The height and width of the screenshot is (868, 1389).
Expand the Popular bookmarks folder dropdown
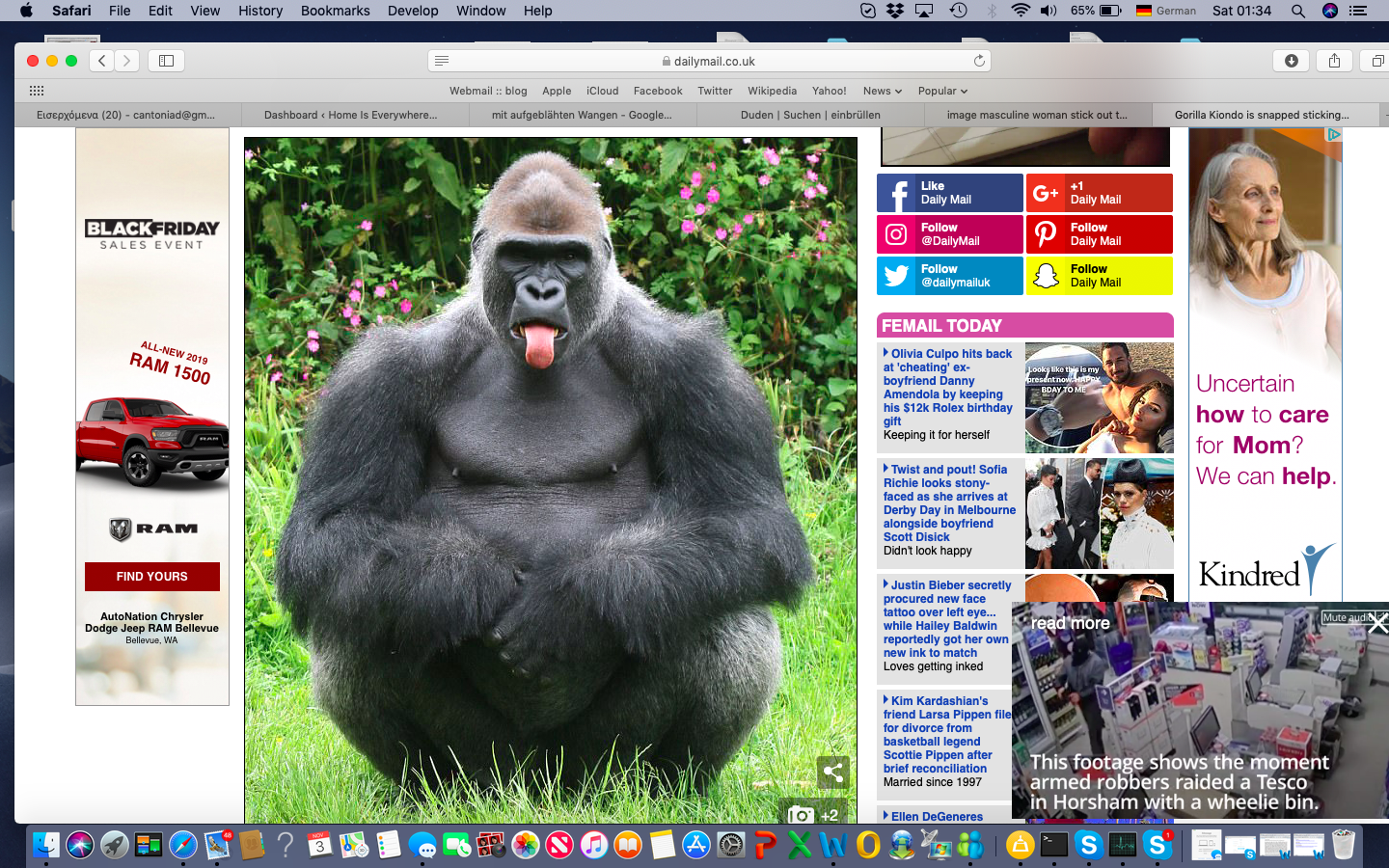pyautogui.click(x=942, y=91)
